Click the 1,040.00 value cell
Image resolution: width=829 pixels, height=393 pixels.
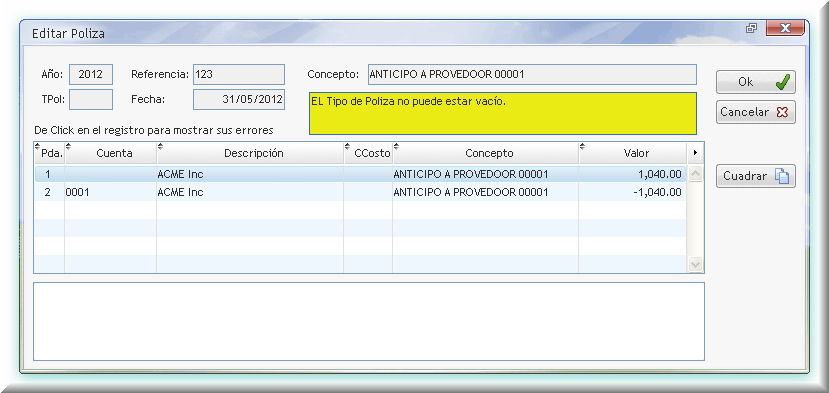(x=632, y=174)
